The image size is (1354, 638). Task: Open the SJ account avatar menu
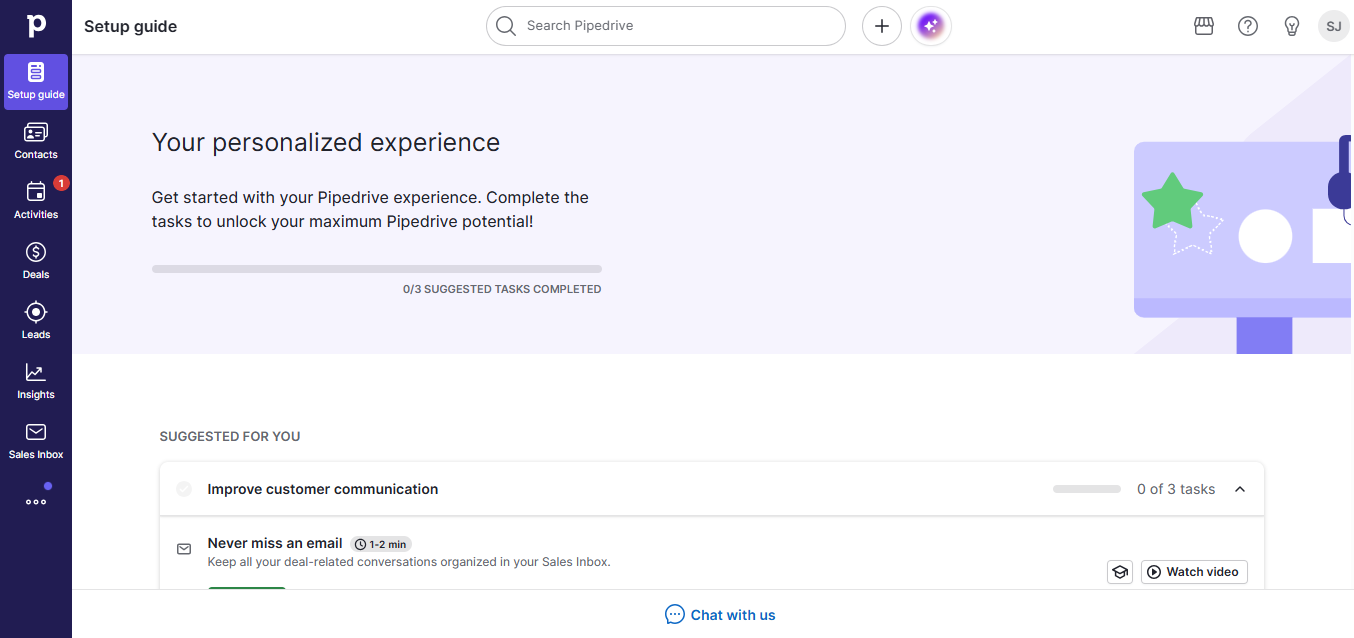coord(1334,26)
